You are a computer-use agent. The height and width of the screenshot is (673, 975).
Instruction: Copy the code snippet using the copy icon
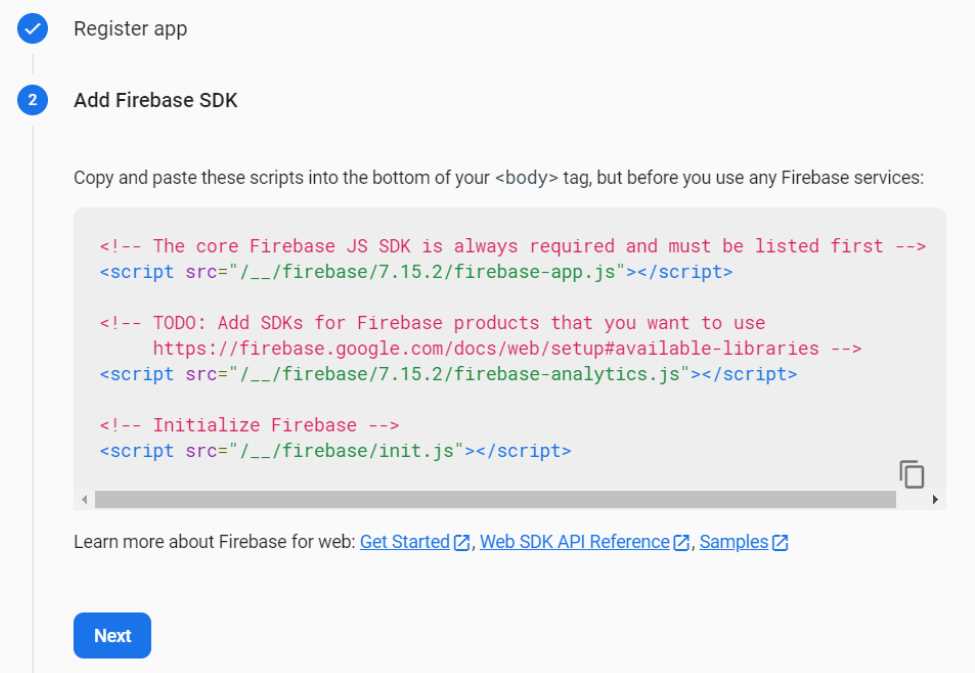point(911,473)
